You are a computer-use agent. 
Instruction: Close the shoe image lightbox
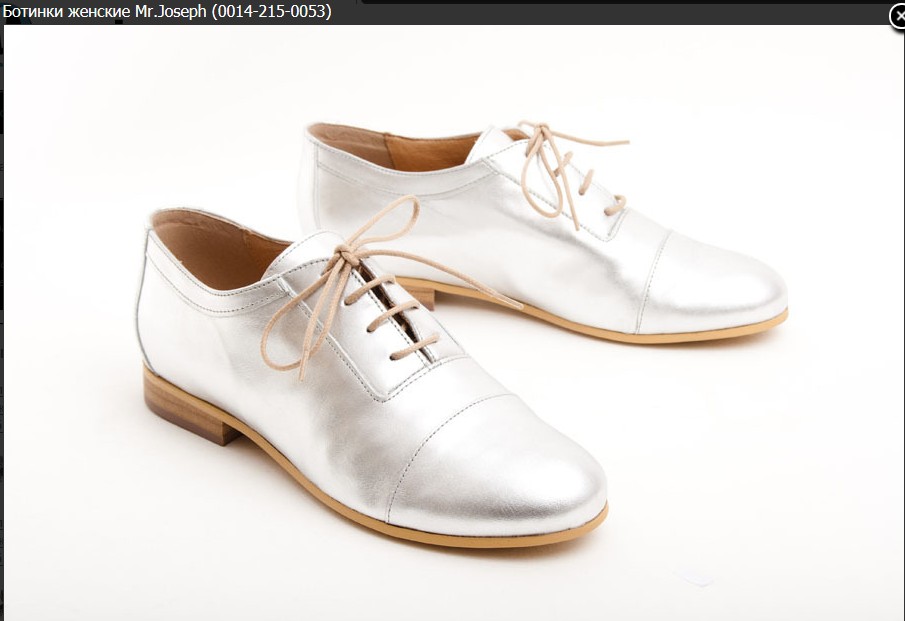click(x=896, y=16)
